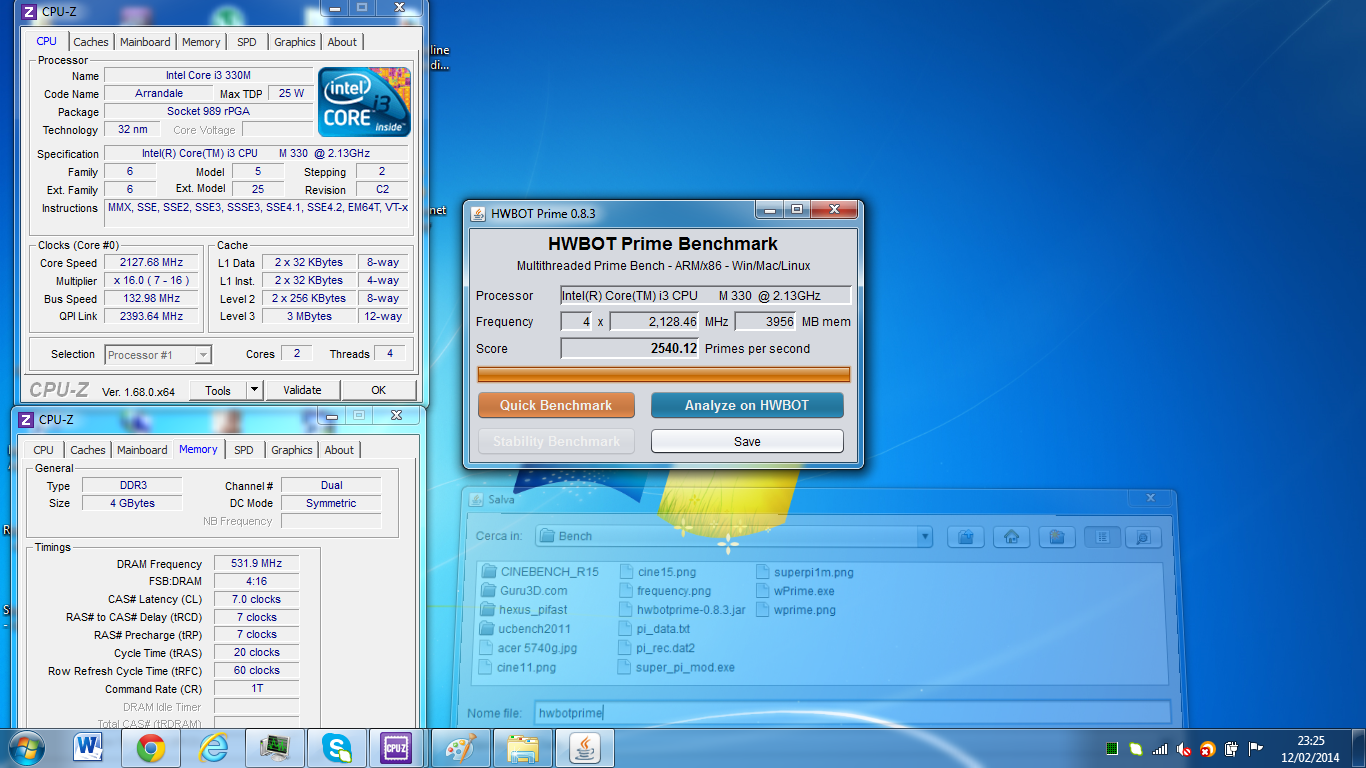Click the network signal tray icon
The image size is (1366, 768).
[1160, 748]
